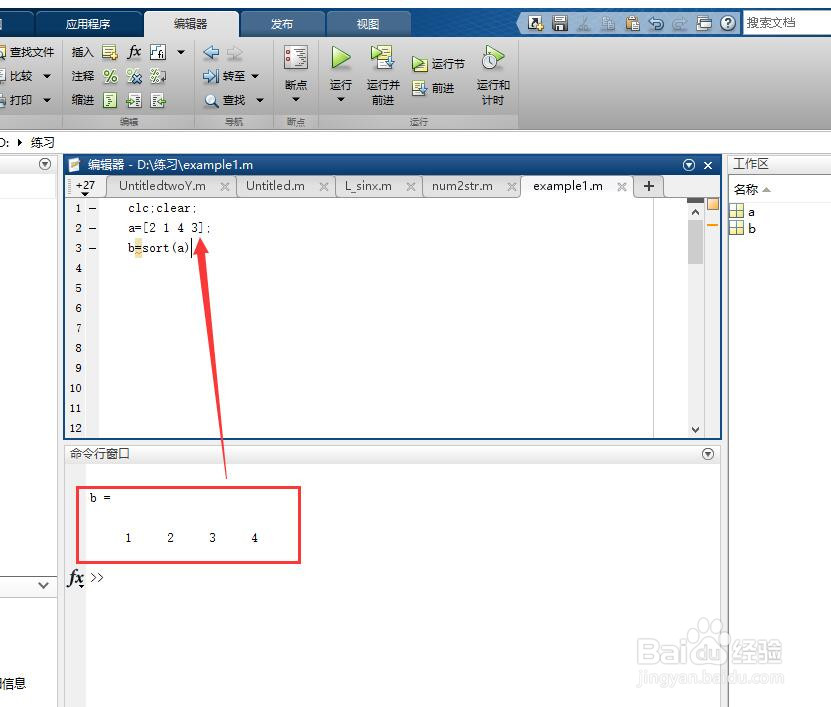Click the Find (查找) magnifier button
831x707 pixels.
point(225,100)
